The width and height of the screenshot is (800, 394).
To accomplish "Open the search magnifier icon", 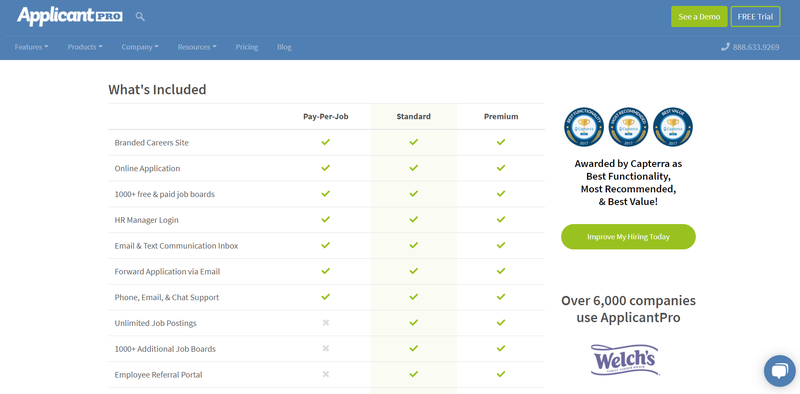I will click(140, 17).
